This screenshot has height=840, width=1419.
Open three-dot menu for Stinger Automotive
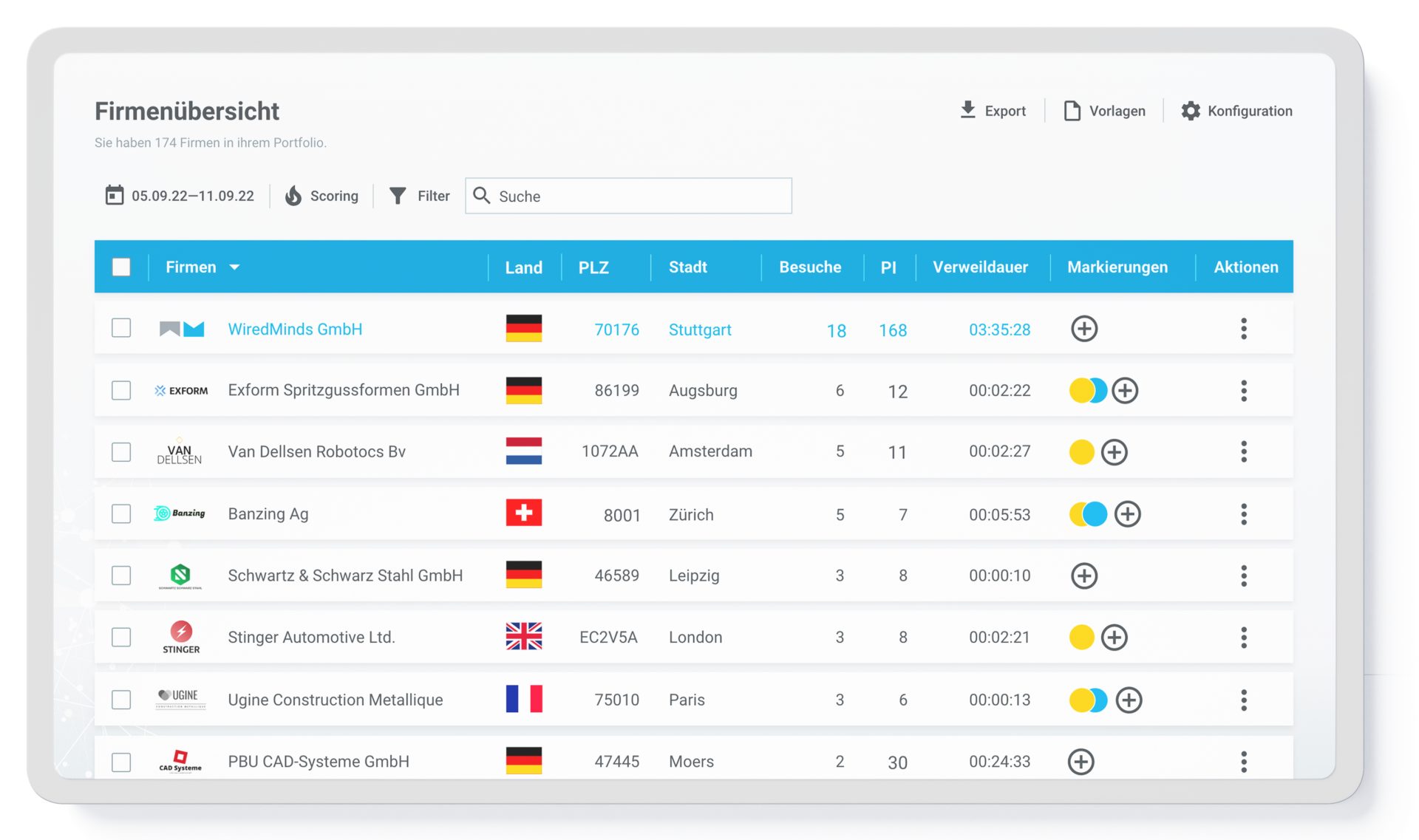point(1244,637)
